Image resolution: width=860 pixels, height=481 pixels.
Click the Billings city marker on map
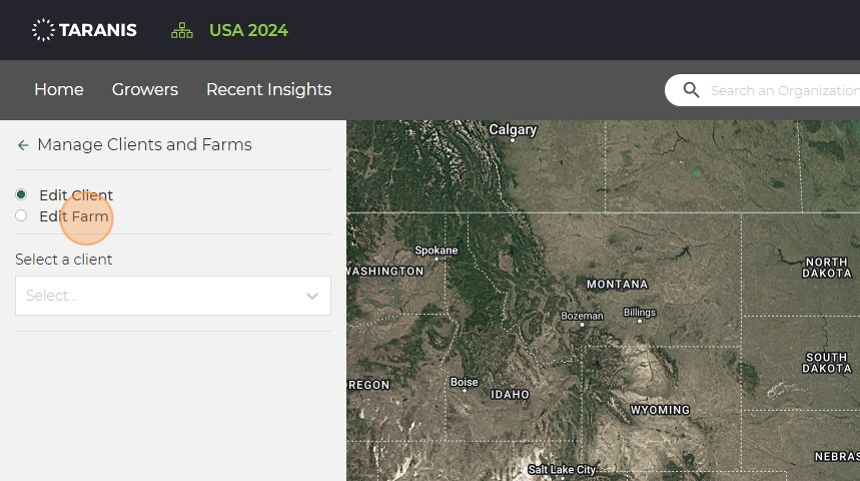coord(640,321)
